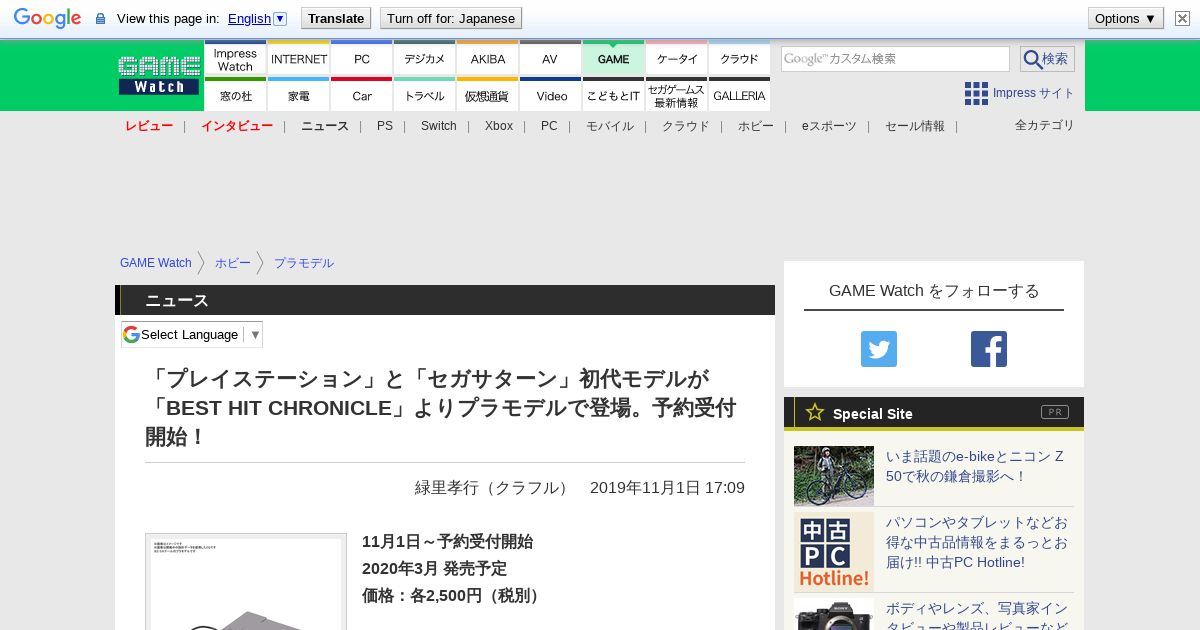Go to Switch category
Image resolution: width=1200 pixels, height=630 pixels.
tap(438, 126)
